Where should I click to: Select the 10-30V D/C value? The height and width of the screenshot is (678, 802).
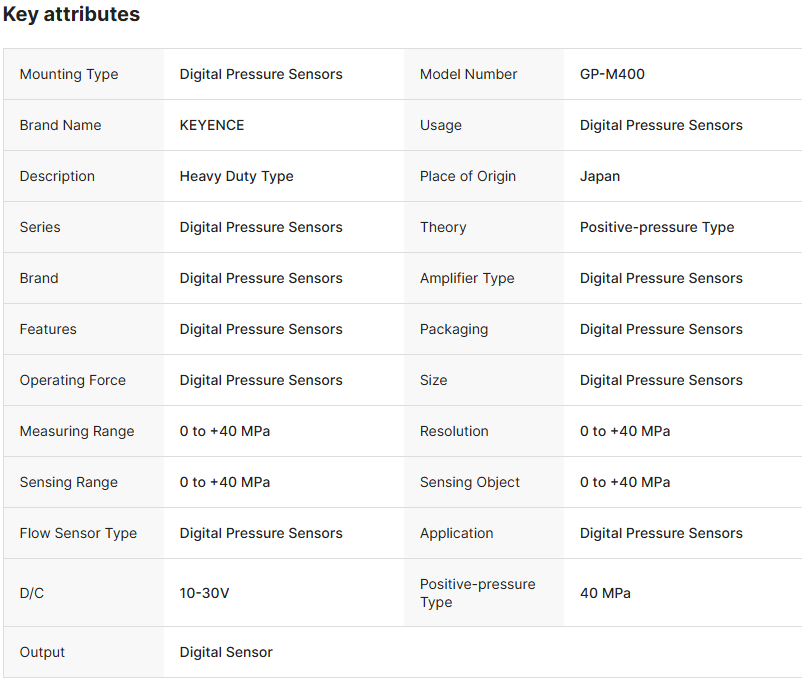click(205, 593)
